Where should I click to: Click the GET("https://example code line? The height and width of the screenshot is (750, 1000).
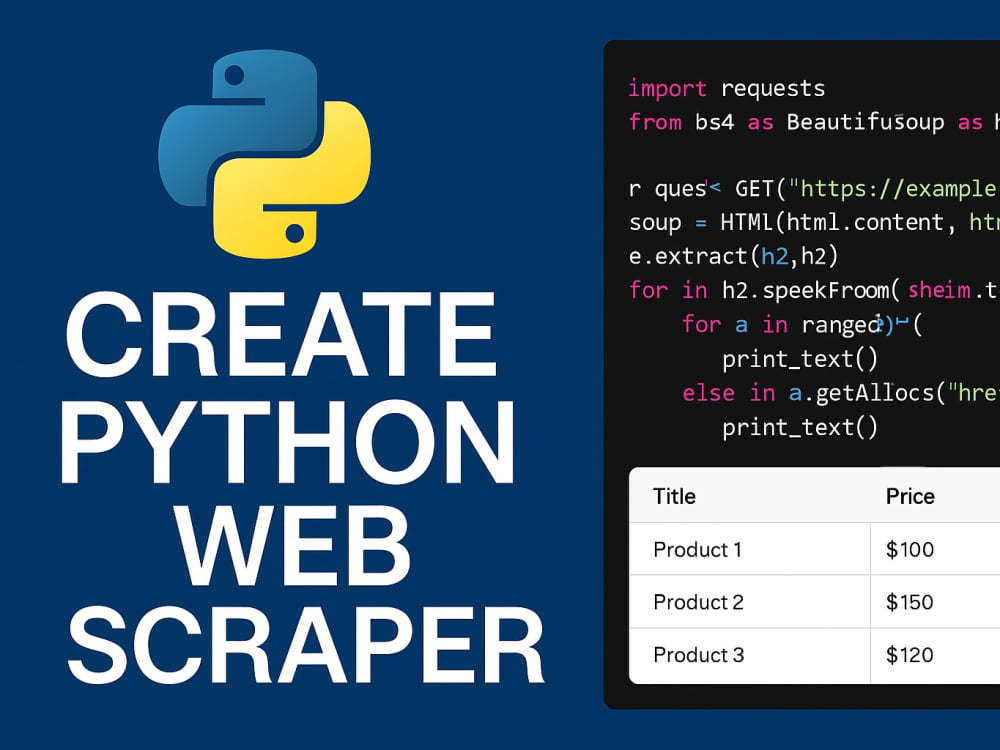(x=814, y=189)
